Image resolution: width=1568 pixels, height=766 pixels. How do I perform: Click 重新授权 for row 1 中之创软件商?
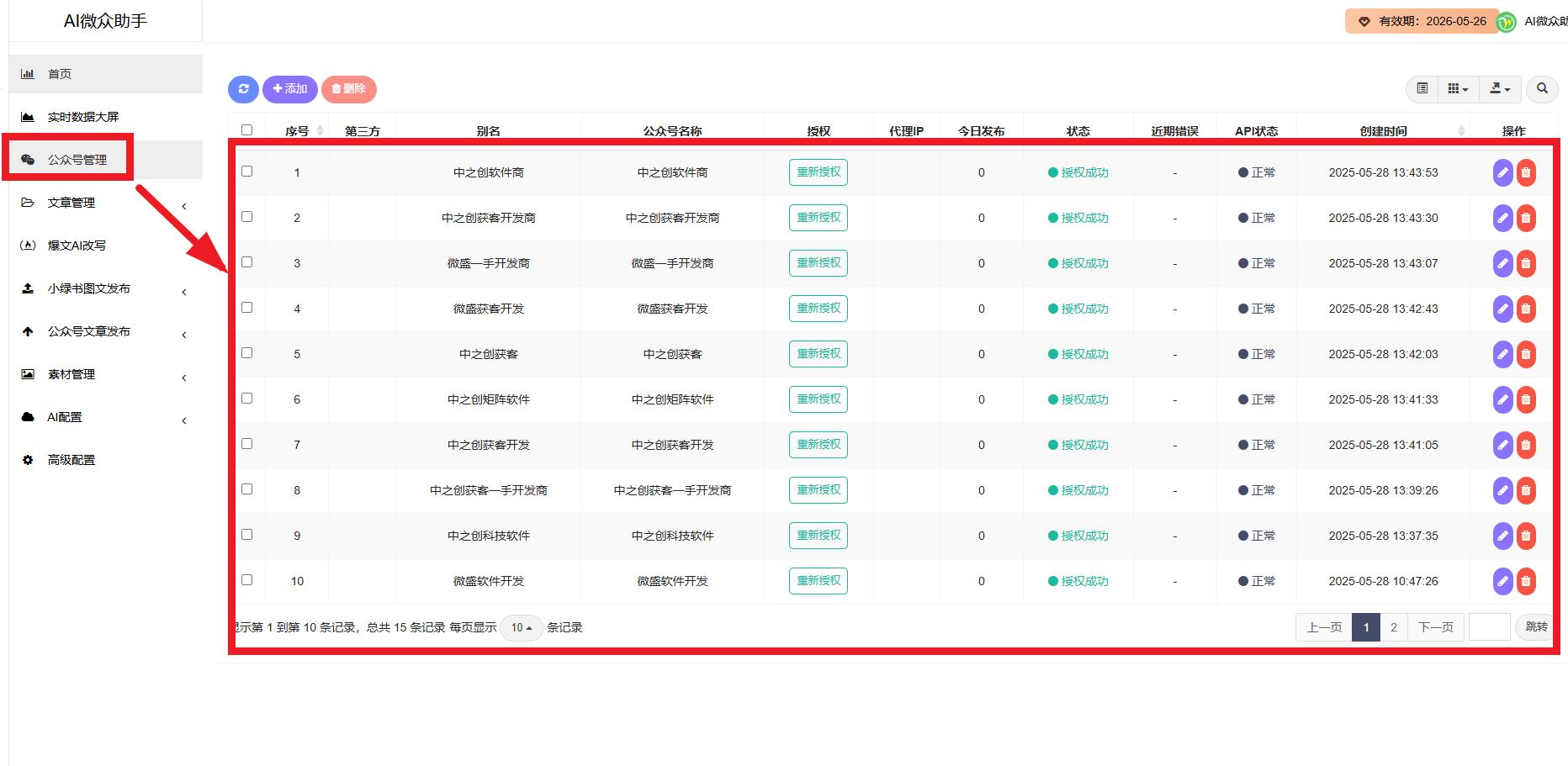pyautogui.click(x=818, y=172)
